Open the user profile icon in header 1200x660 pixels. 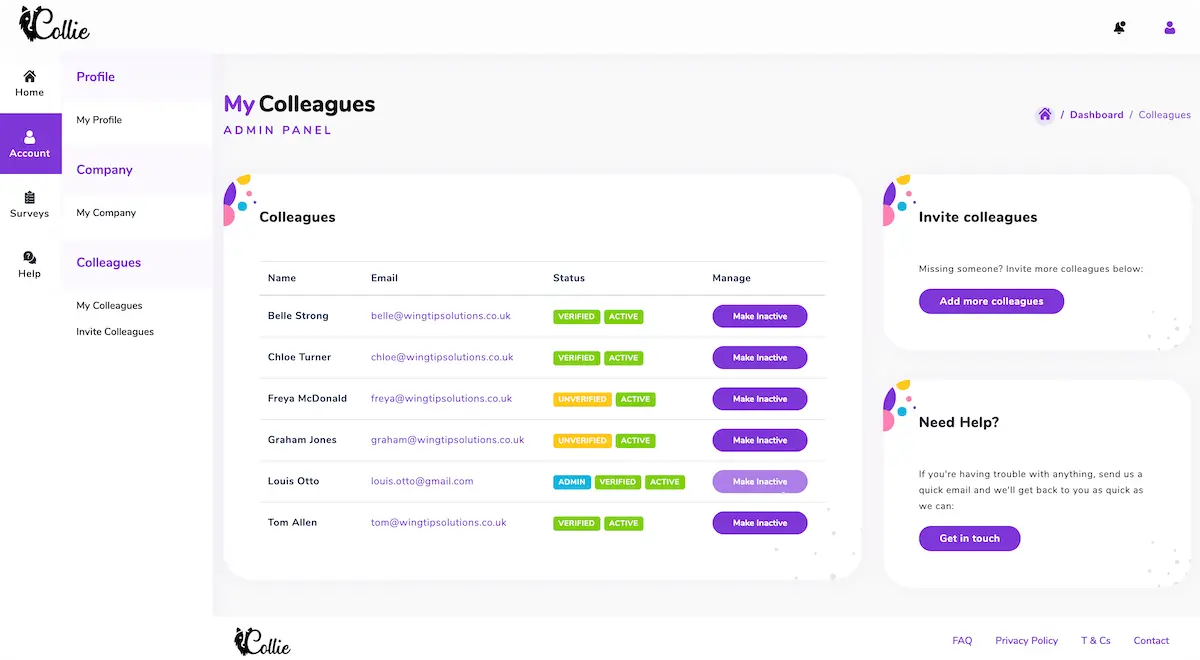tap(1169, 28)
